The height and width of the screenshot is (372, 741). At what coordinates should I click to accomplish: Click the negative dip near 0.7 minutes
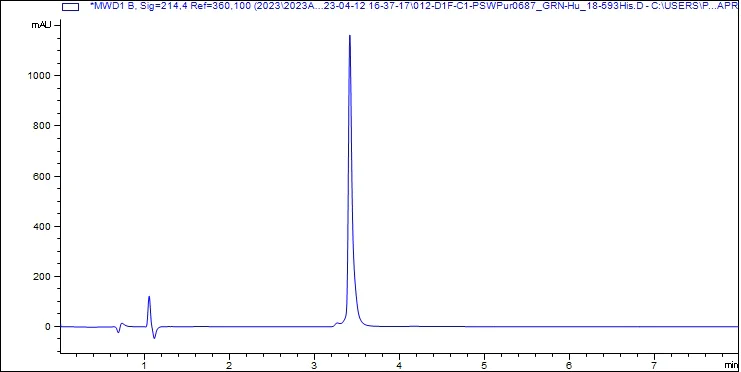pyautogui.click(x=119, y=332)
